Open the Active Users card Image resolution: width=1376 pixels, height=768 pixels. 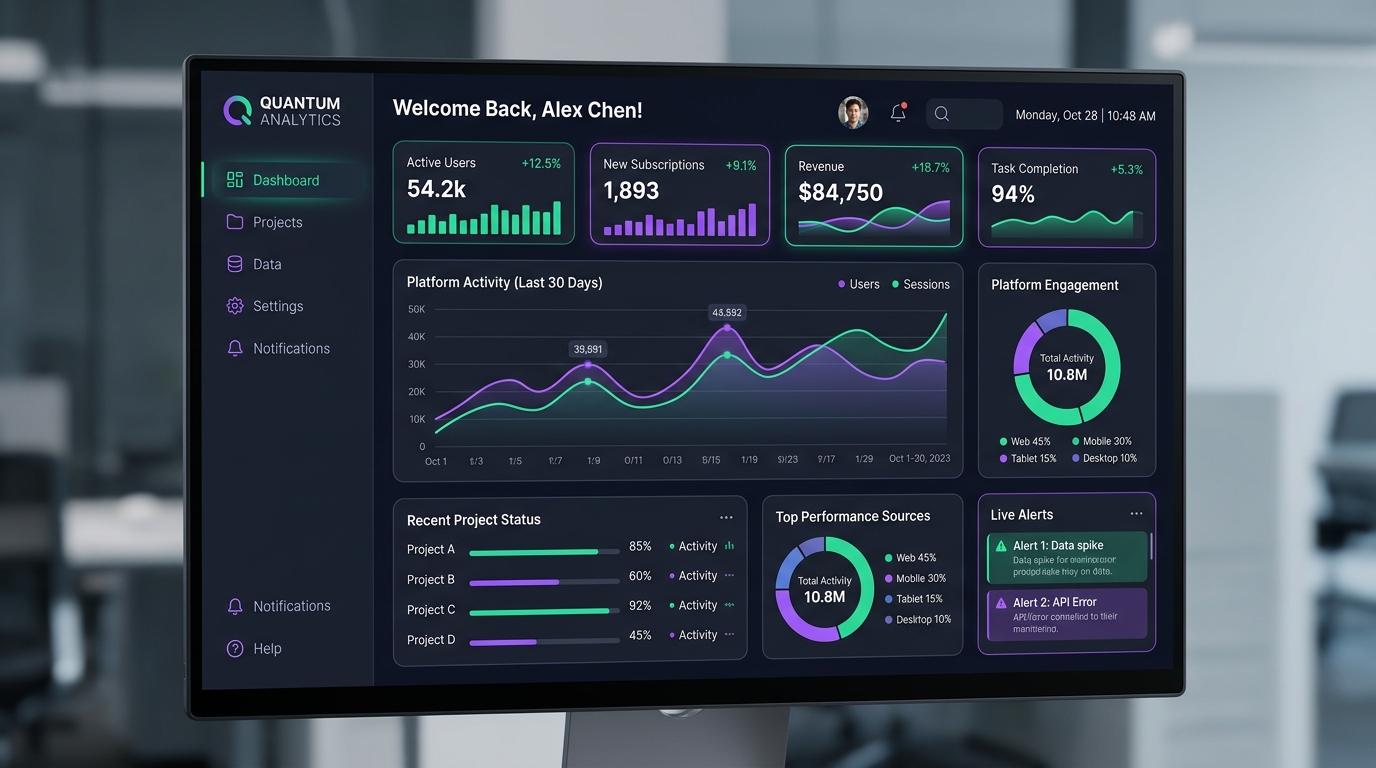(x=484, y=193)
